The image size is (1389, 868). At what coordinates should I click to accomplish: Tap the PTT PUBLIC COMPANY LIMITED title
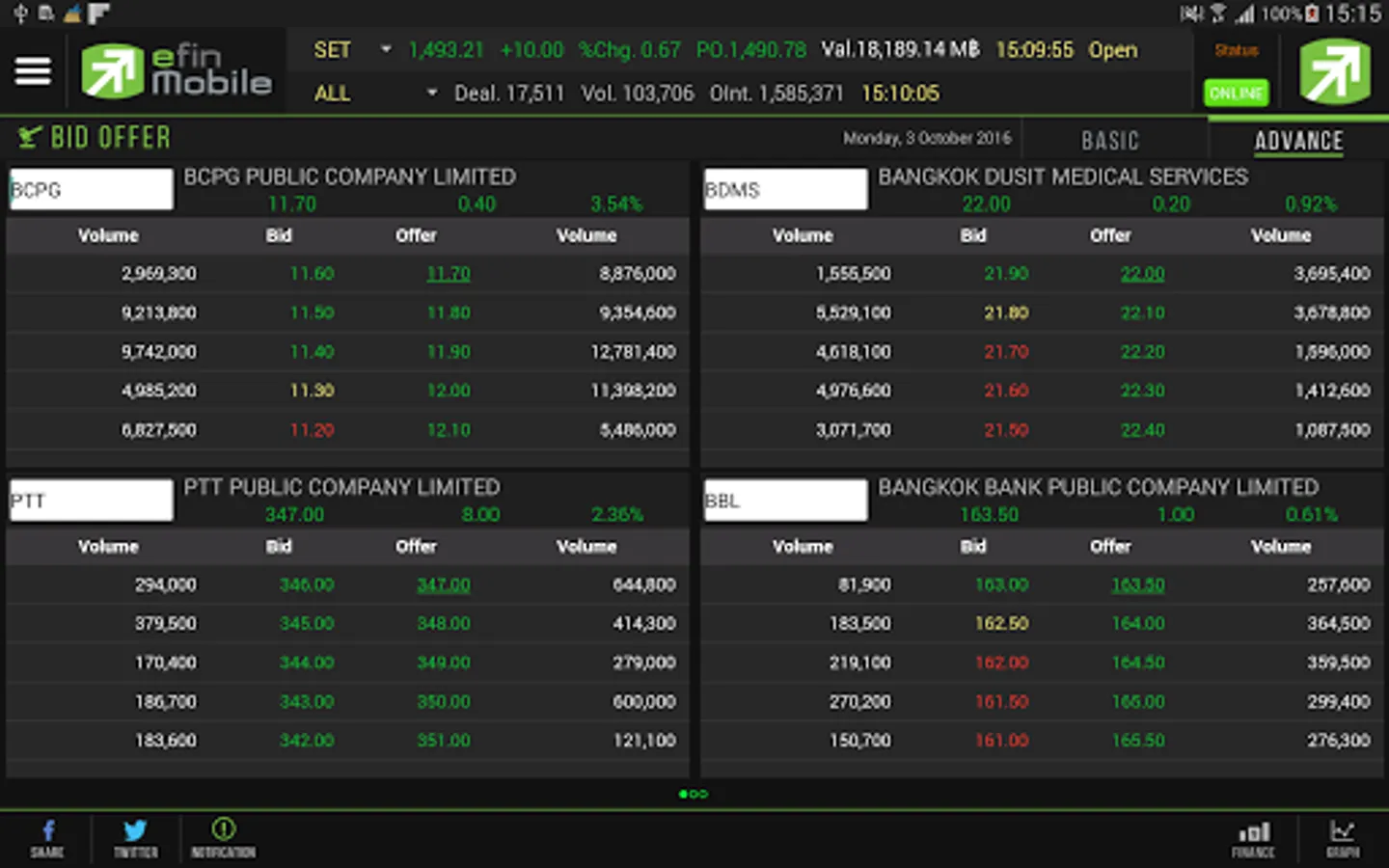coord(341,487)
